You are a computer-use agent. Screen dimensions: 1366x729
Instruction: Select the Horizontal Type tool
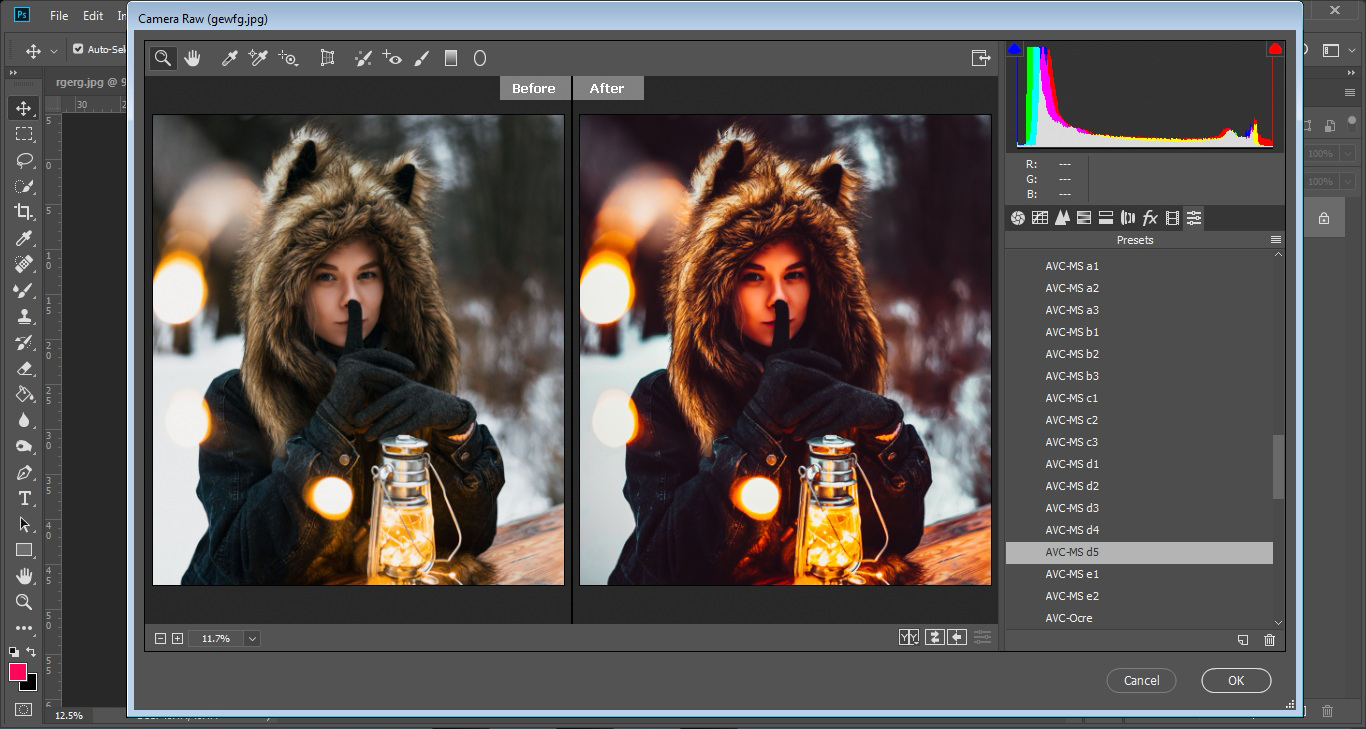23,498
